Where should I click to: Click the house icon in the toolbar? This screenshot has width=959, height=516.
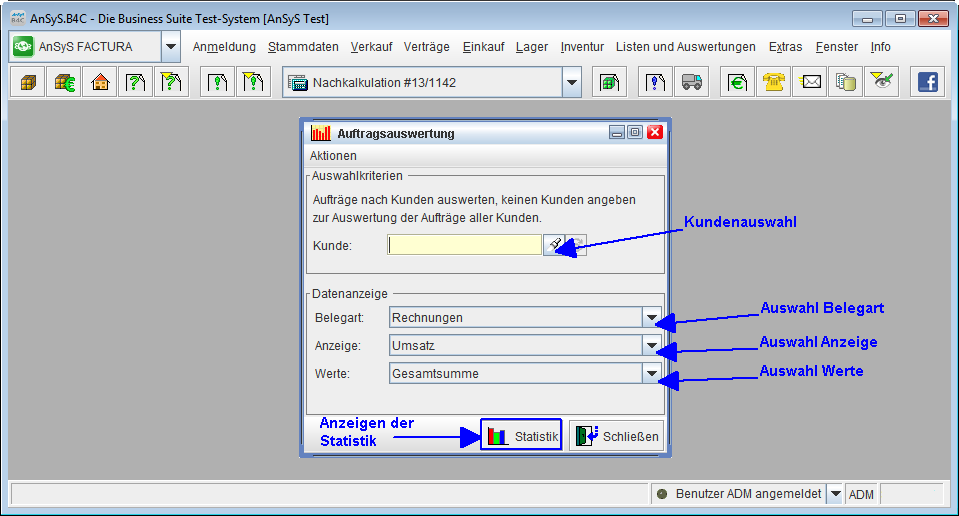click(x=99, y=83)
